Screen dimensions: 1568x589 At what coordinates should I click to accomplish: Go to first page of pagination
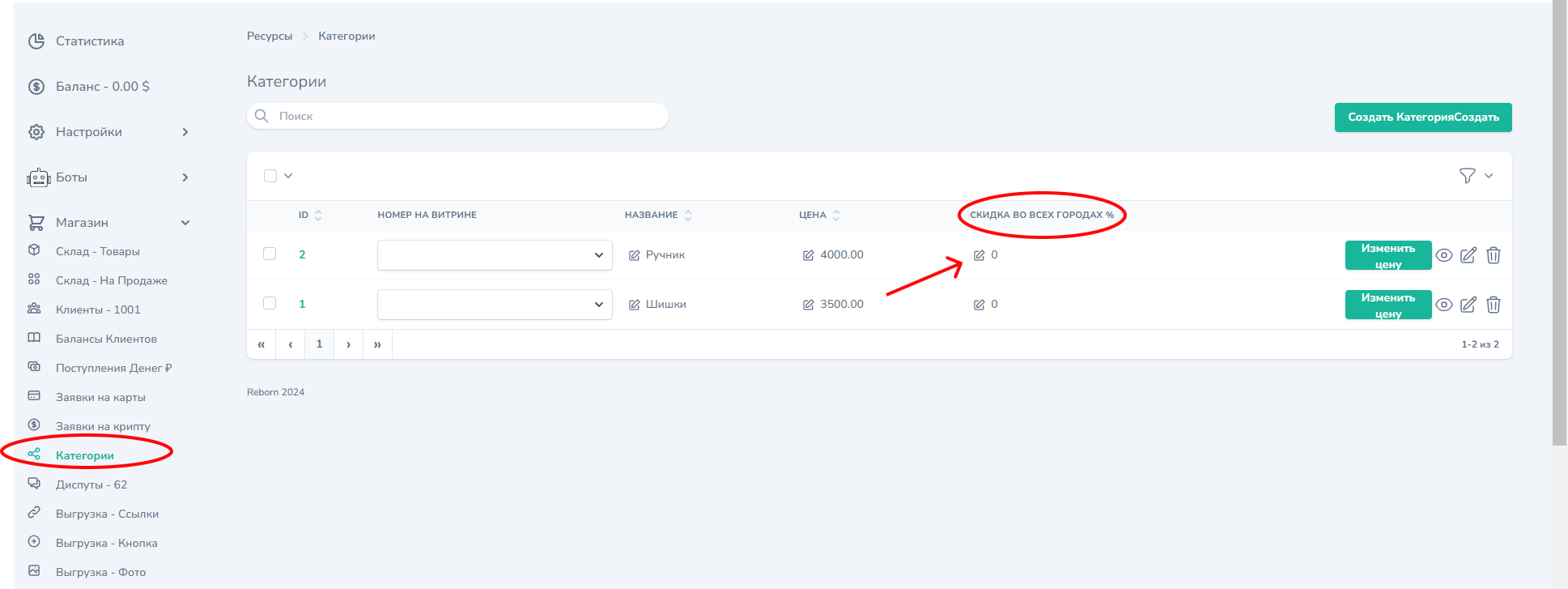[261, 344]
